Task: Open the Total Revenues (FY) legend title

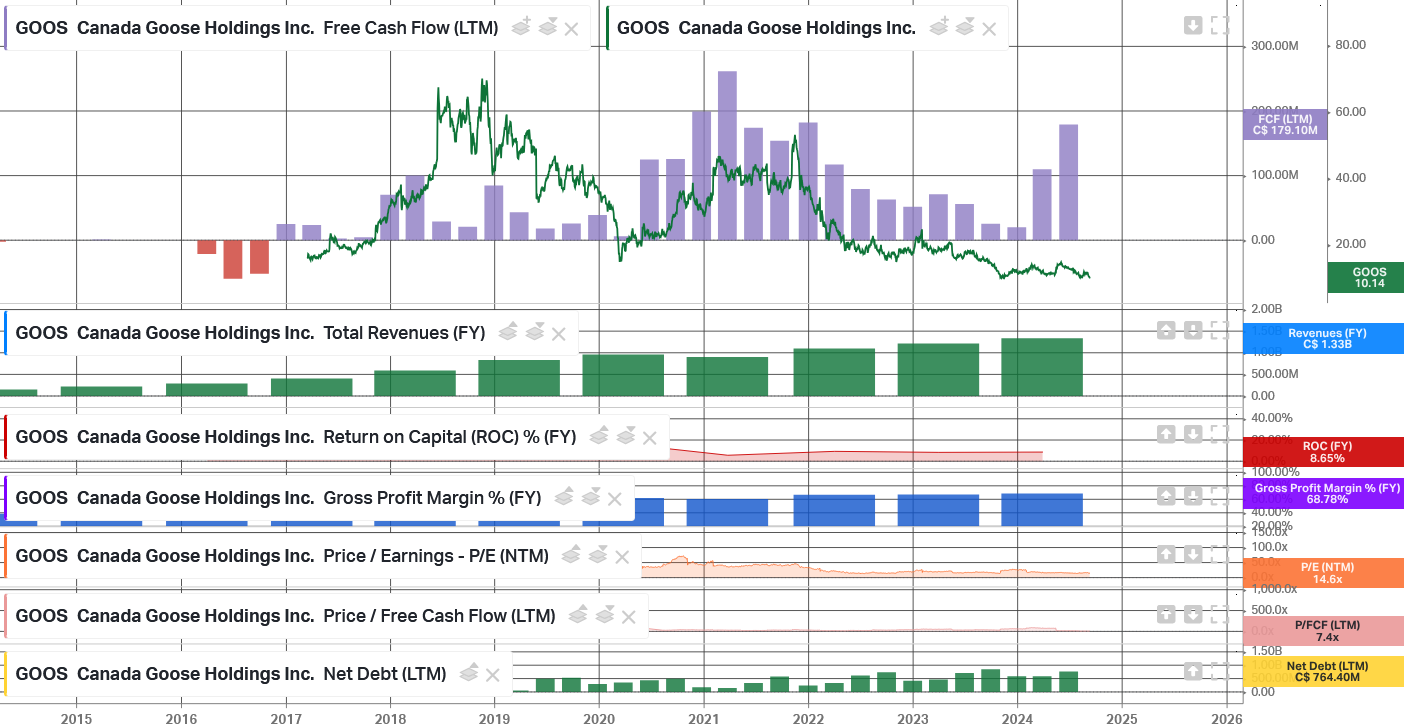Action: pos(250,333)
